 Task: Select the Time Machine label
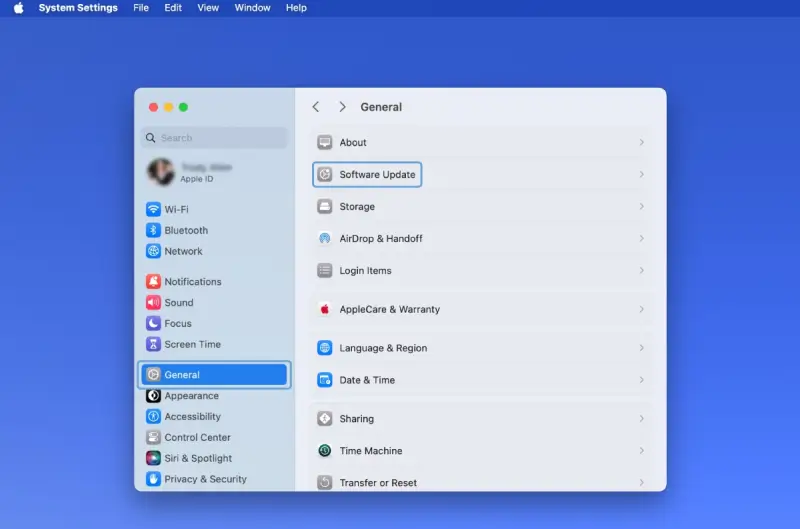tap(371, 450)
